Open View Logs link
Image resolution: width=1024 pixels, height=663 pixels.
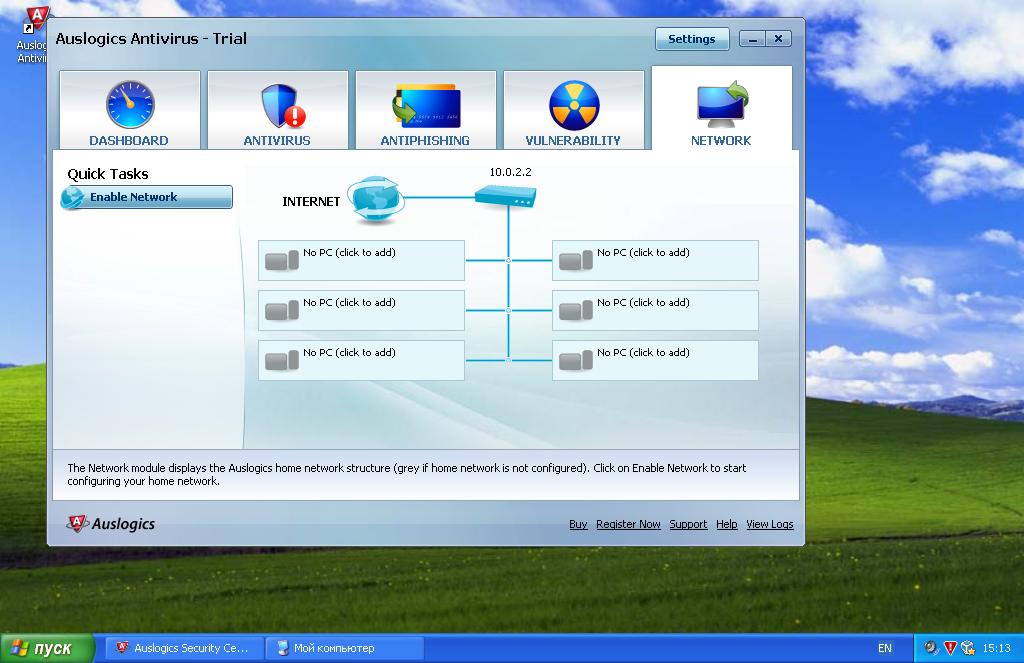pos(770,525)
